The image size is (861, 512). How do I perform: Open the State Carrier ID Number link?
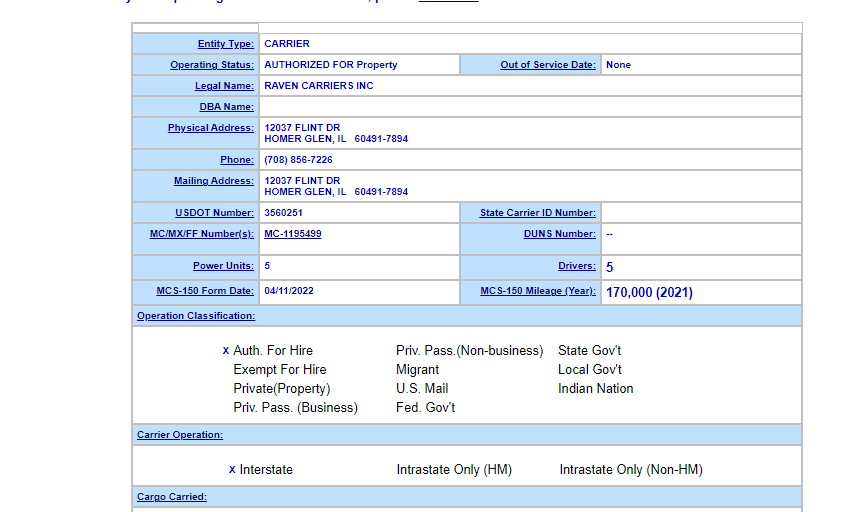[x=538, y=213]
